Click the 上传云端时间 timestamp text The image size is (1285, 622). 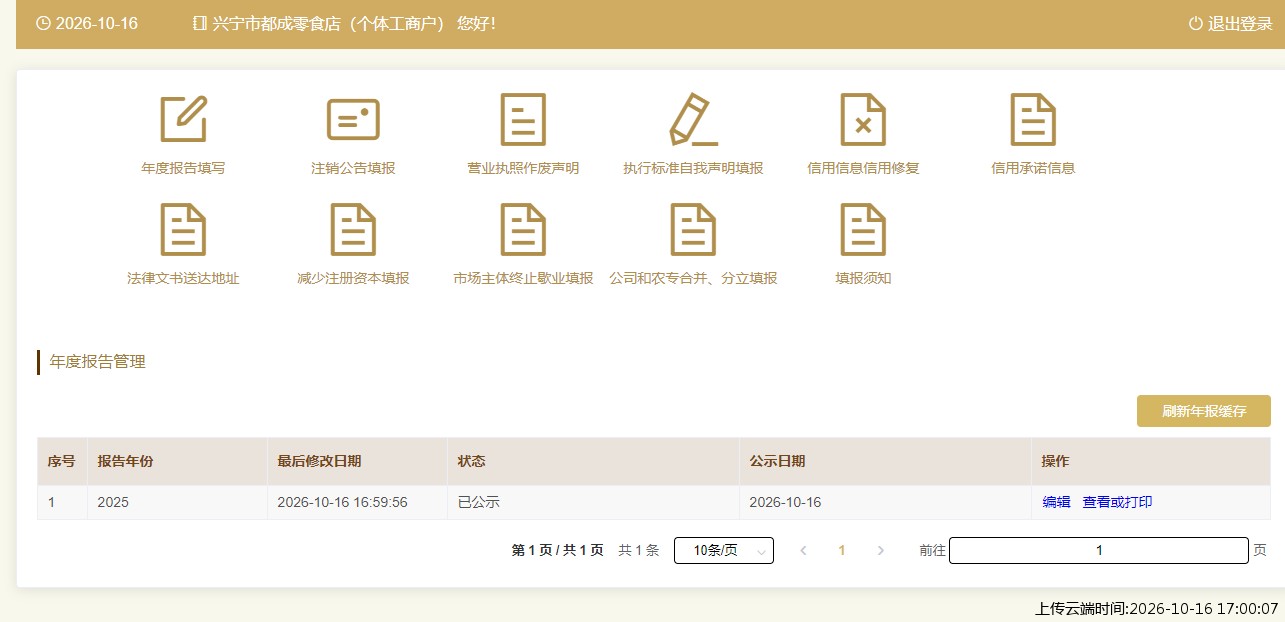pyautogui.click(x=1157, y=608)
